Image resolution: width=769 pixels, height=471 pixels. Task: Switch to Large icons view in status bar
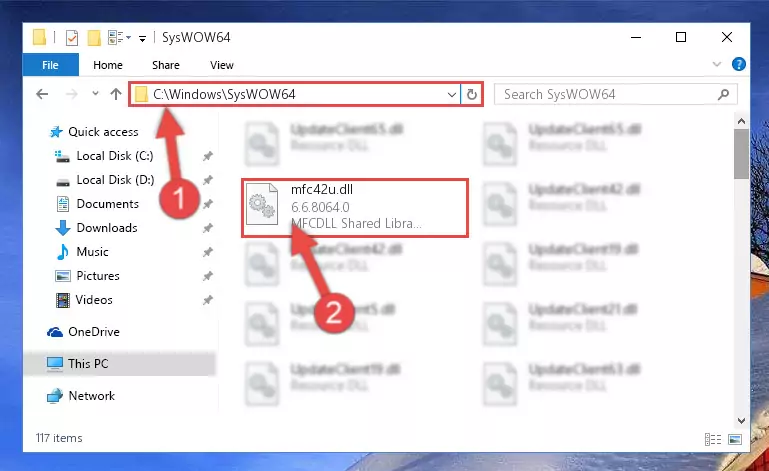click(x=735, y=439)
